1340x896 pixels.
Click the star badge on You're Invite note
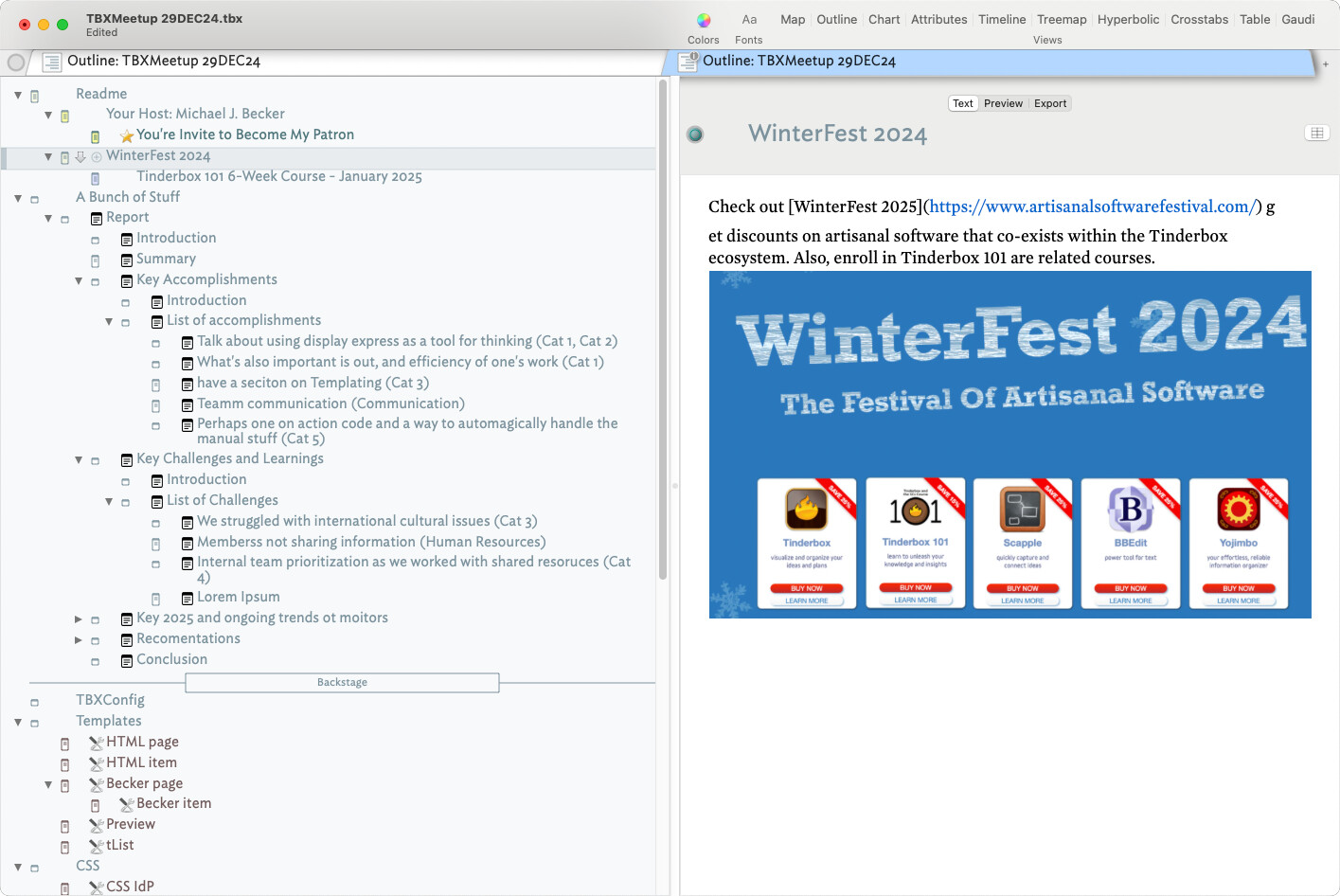tap(127, 136)
